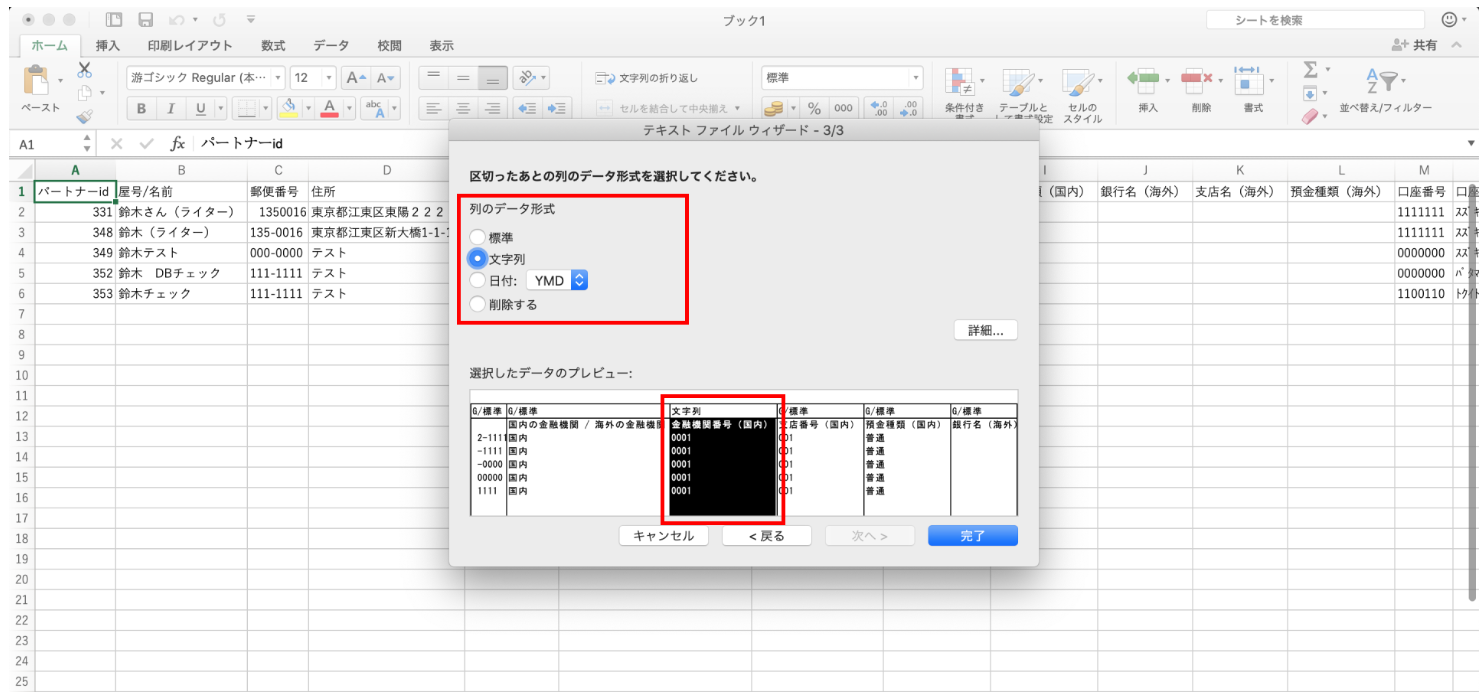The image size is (1480, 697).
Task: Expand the fill color dropdown arrow
Action: tap(310, 109)
